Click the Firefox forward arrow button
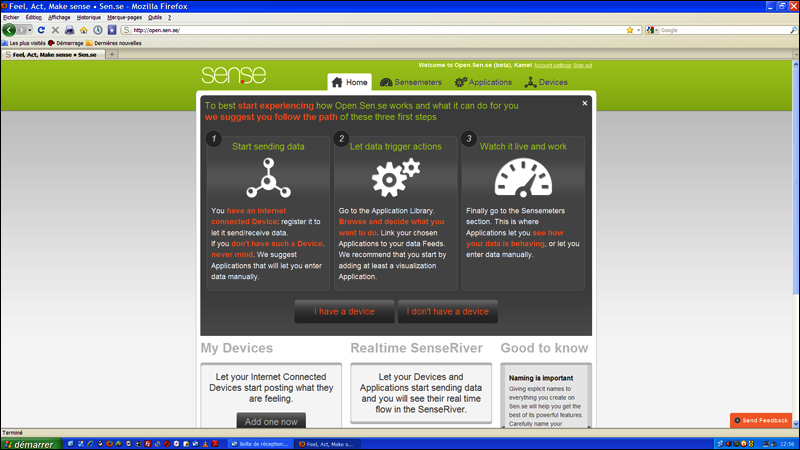This screenshot has width=800, height=450. [x=21, y=30]
